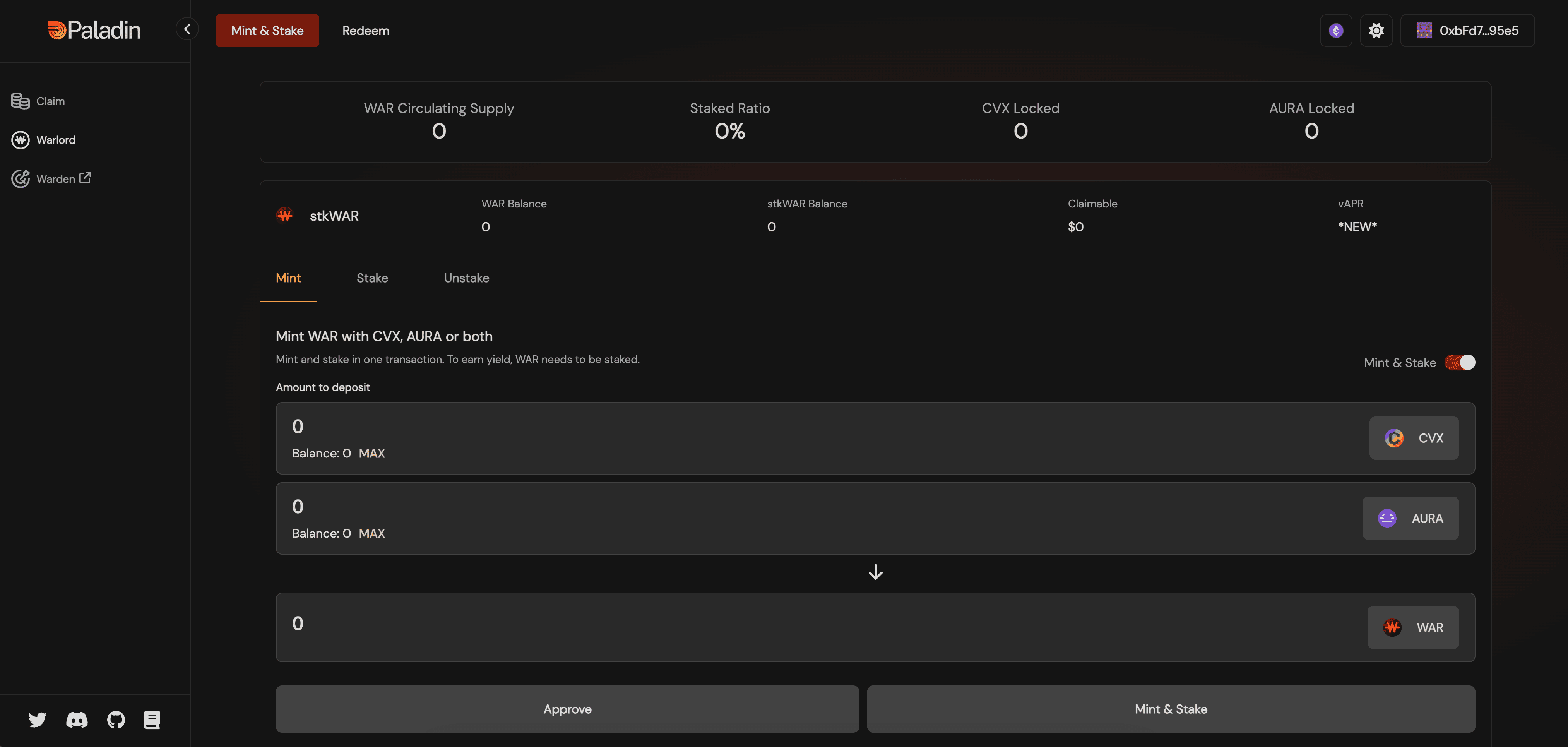Screen dimensions: 1568x747
Task: Click the CVX token icon
Action: [1394, 438]
